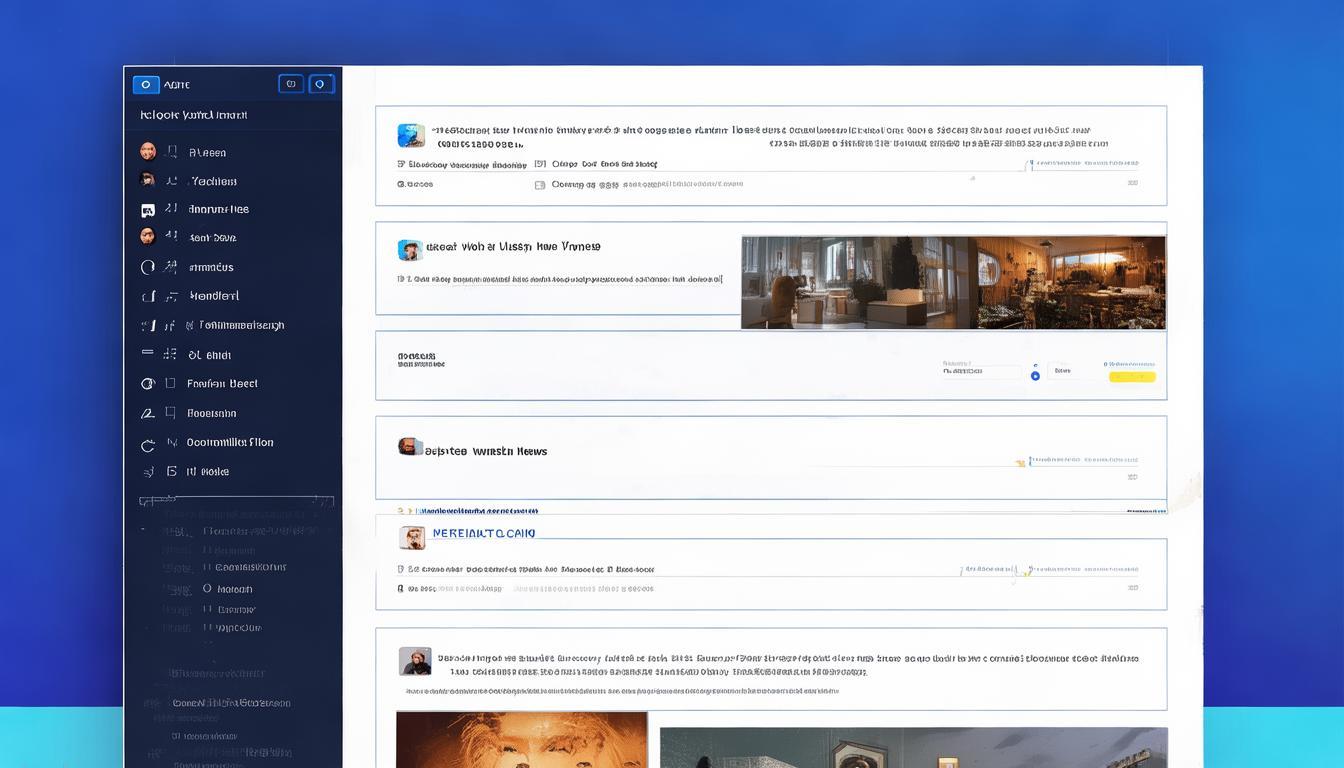The image size is (1344, 768).
Task: Open the first sidebar contact with avatar
Action: point(148,152)
